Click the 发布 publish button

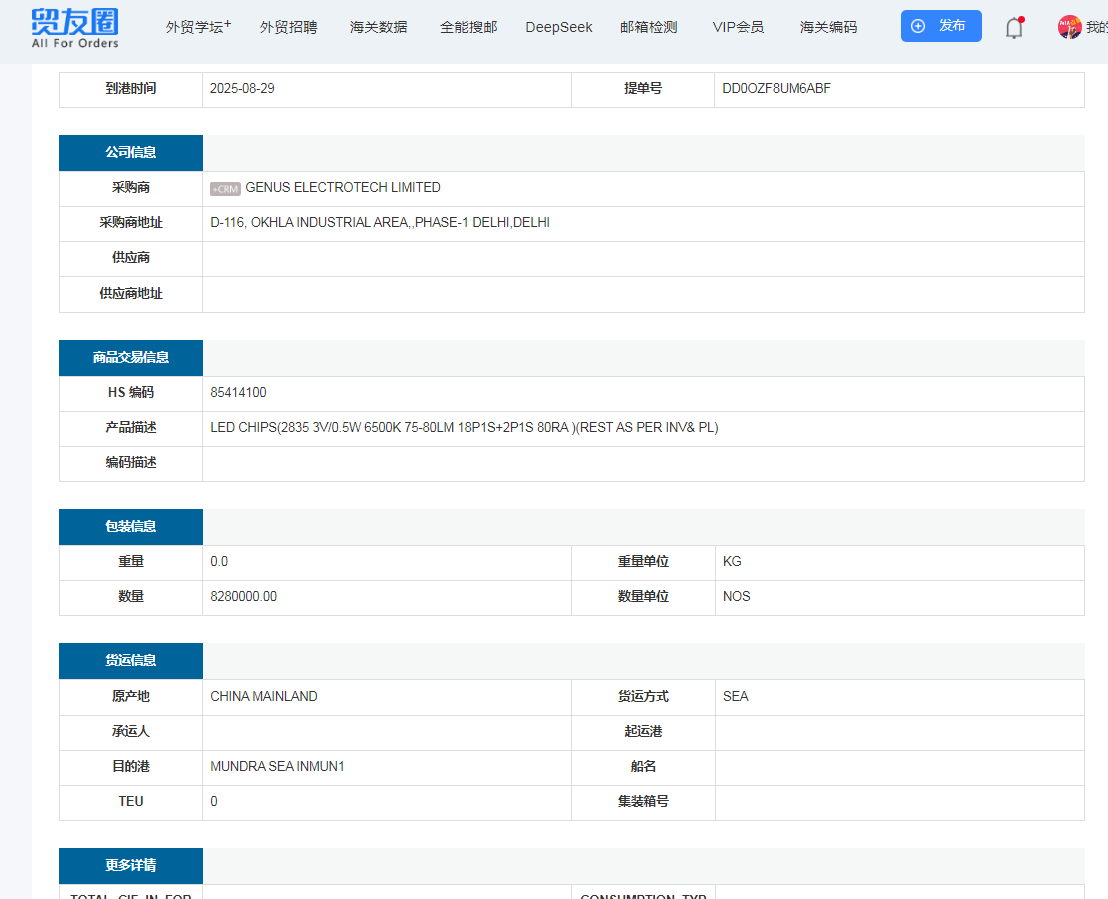[940, 26]
